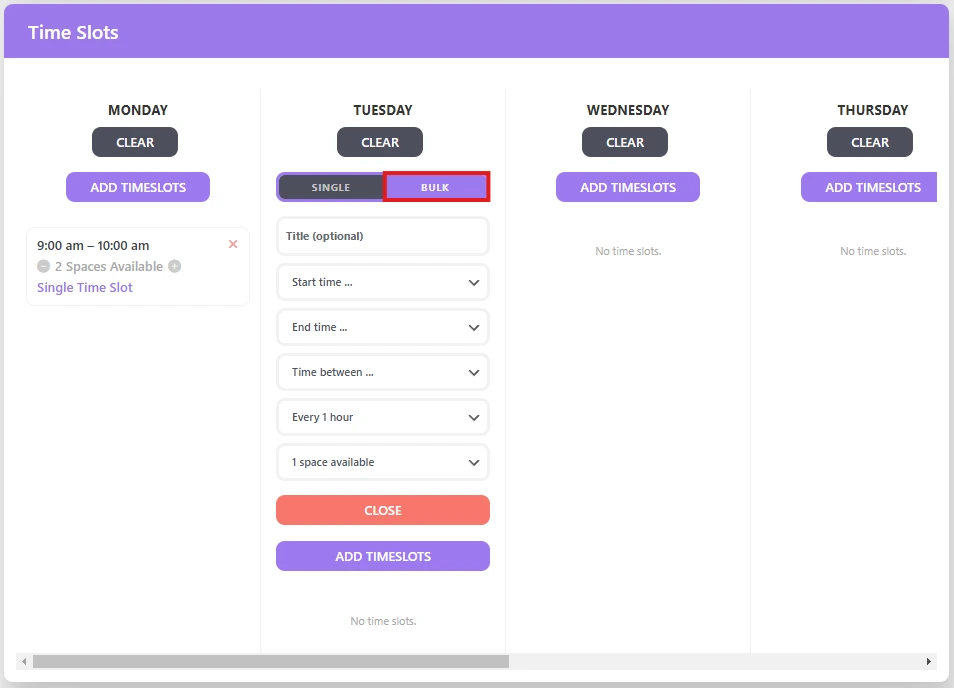Open the Single Time Slot link
The image size is (954, 688).
point(85,288)
